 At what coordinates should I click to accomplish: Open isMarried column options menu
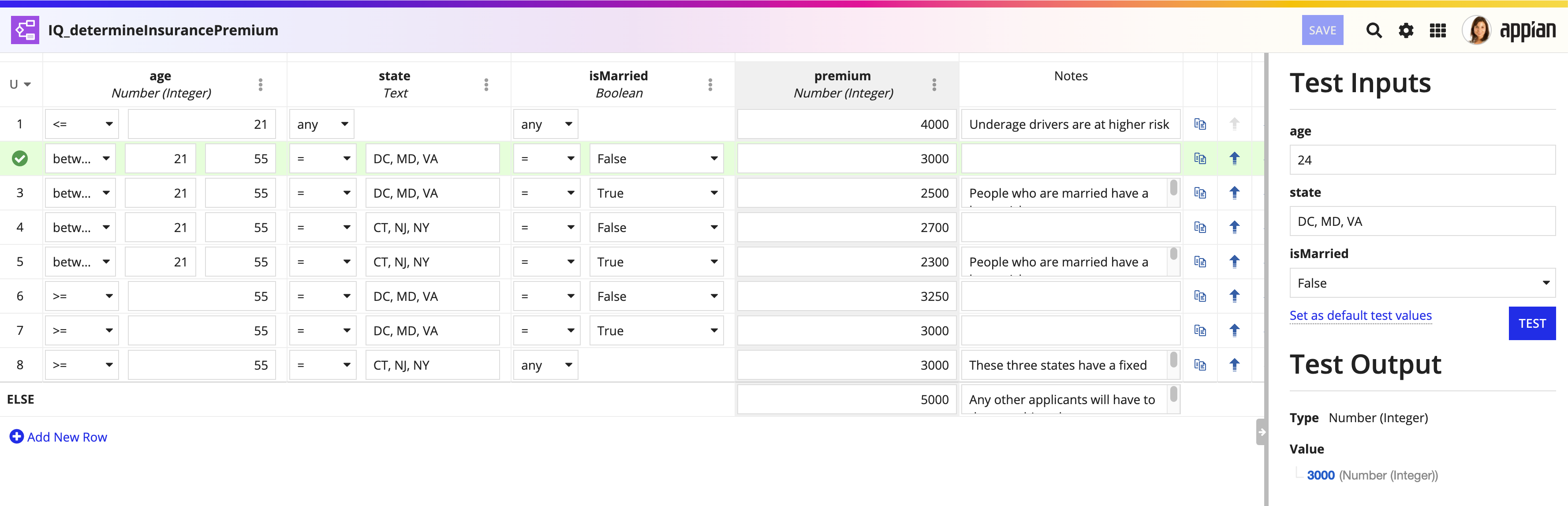[710, 85]
